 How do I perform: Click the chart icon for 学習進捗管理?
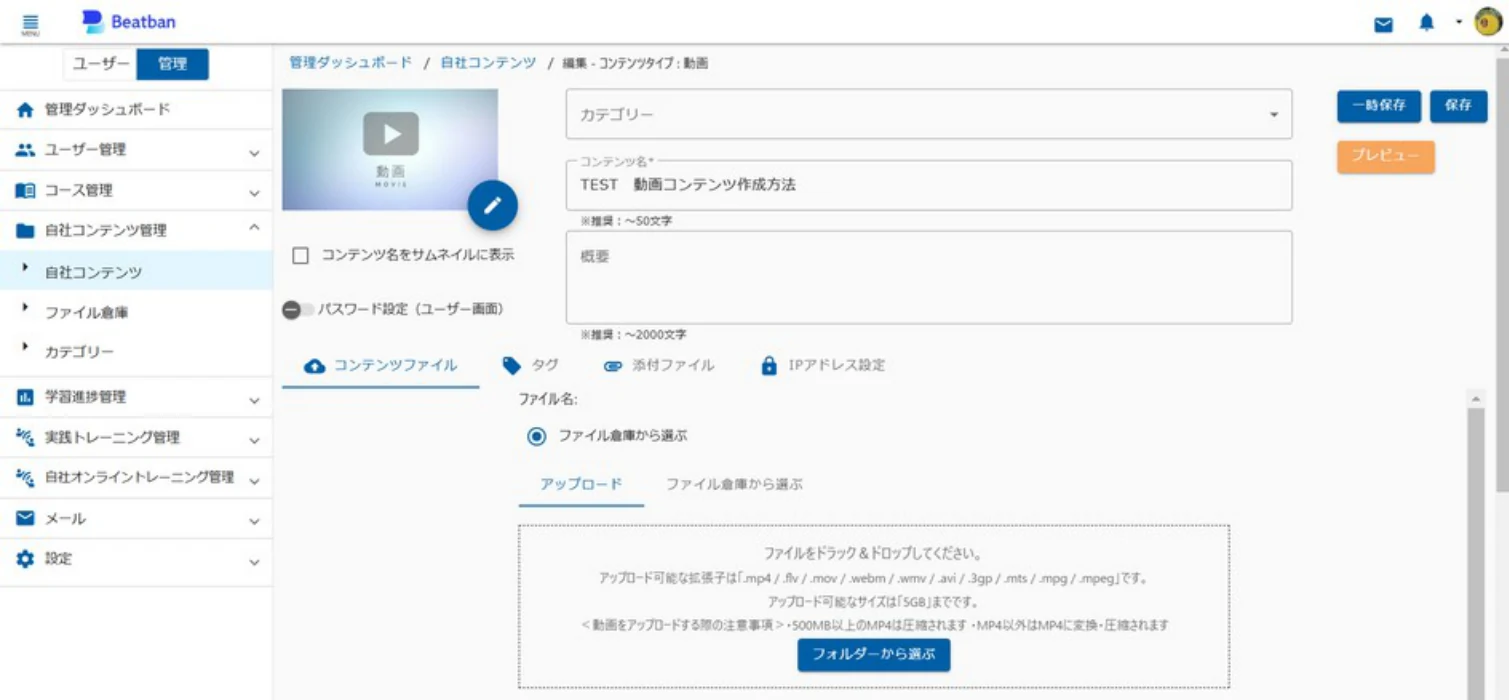25,397
